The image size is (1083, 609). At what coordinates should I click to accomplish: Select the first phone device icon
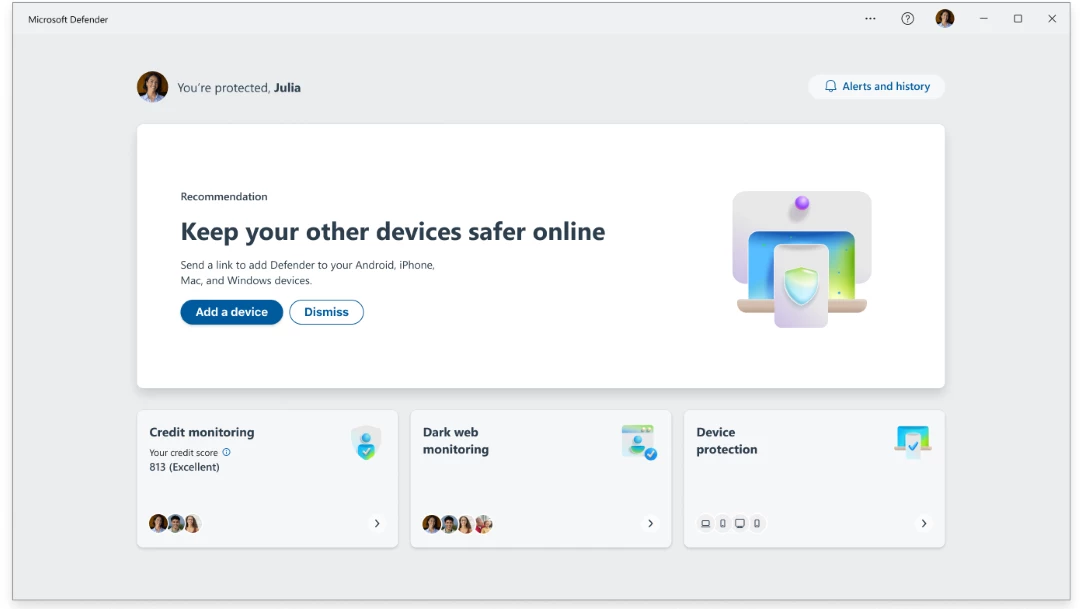[723, 523]
